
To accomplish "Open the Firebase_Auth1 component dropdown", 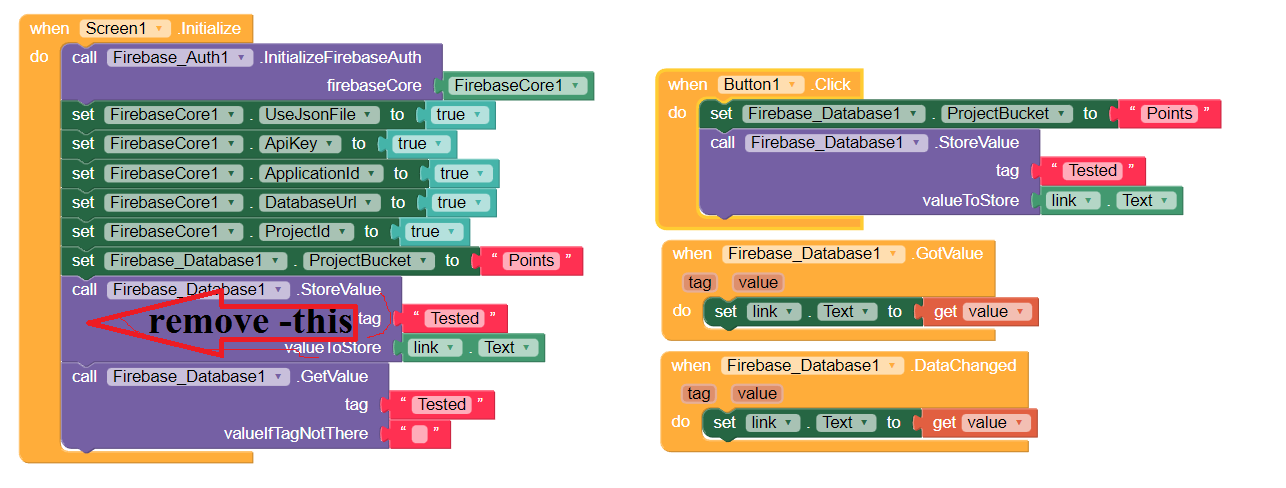I will 180,57.
